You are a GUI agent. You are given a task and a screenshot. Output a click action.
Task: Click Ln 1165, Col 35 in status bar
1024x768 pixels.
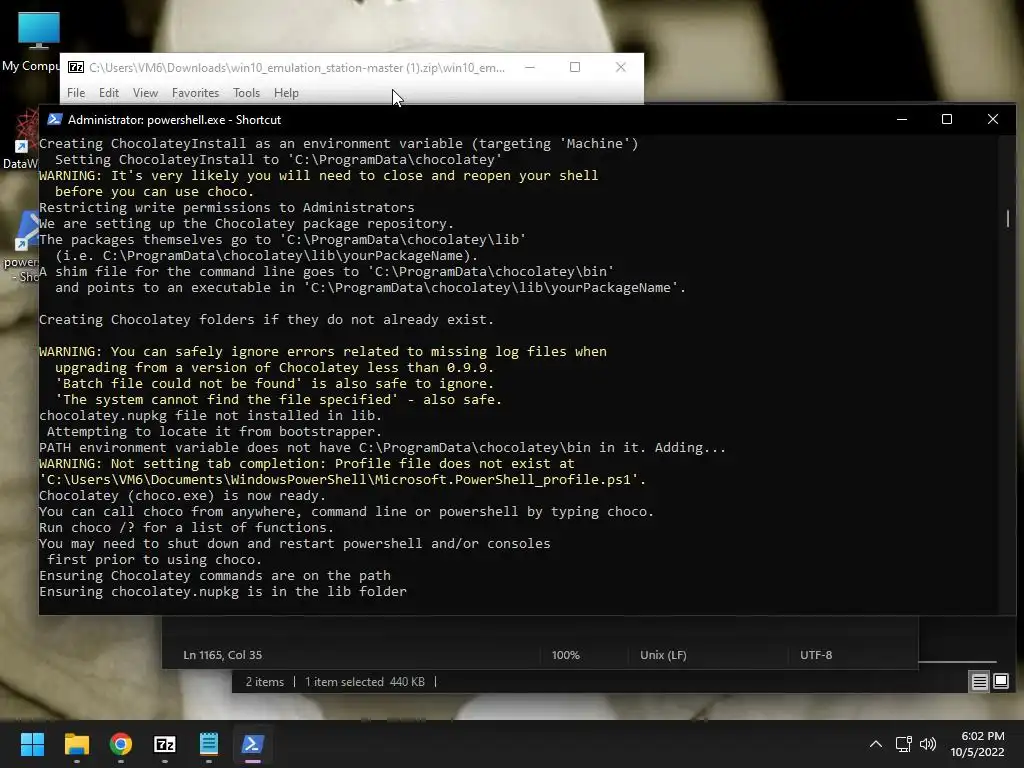(223, 654)
